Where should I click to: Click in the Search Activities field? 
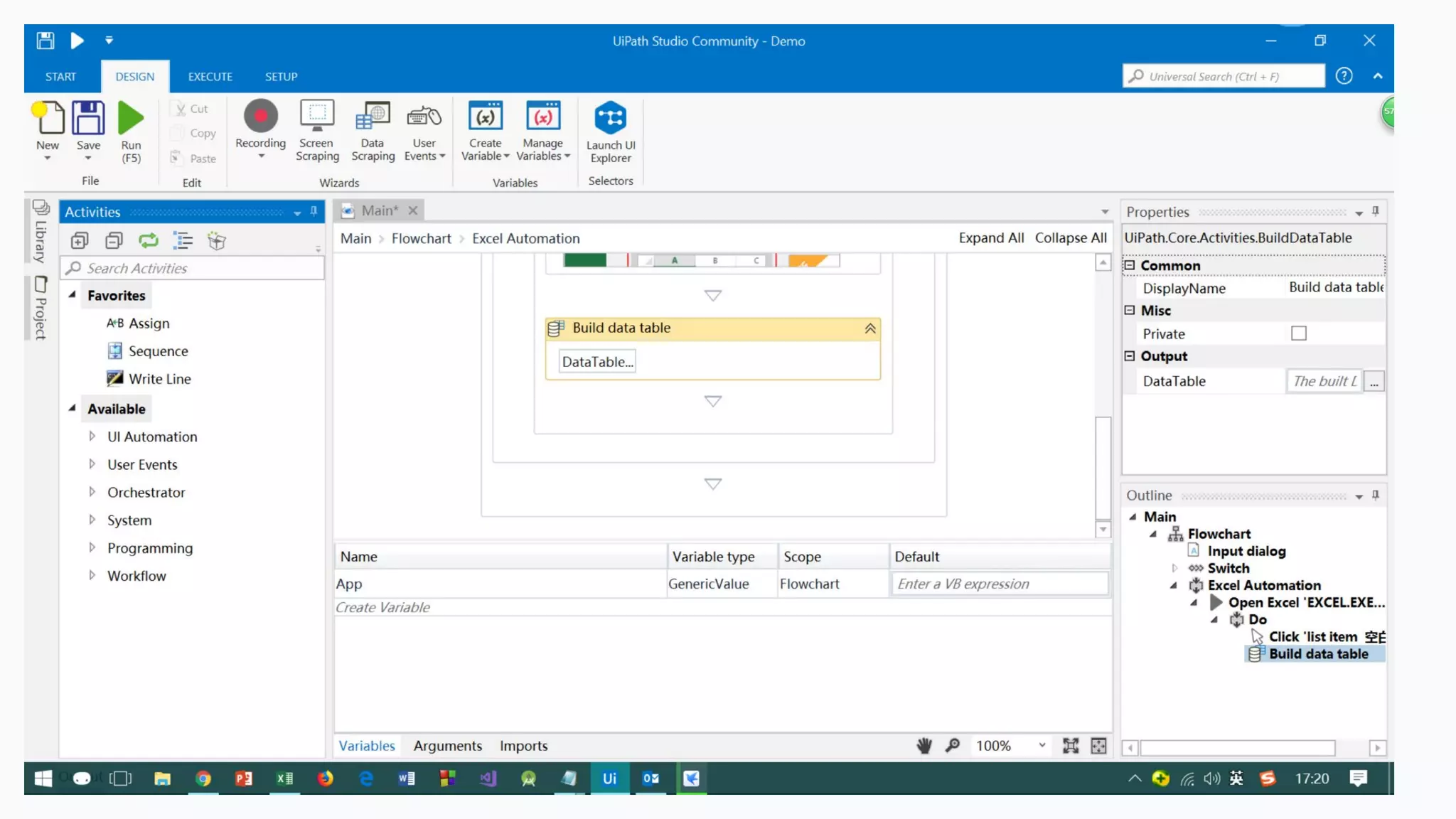(x=192, y=268)
